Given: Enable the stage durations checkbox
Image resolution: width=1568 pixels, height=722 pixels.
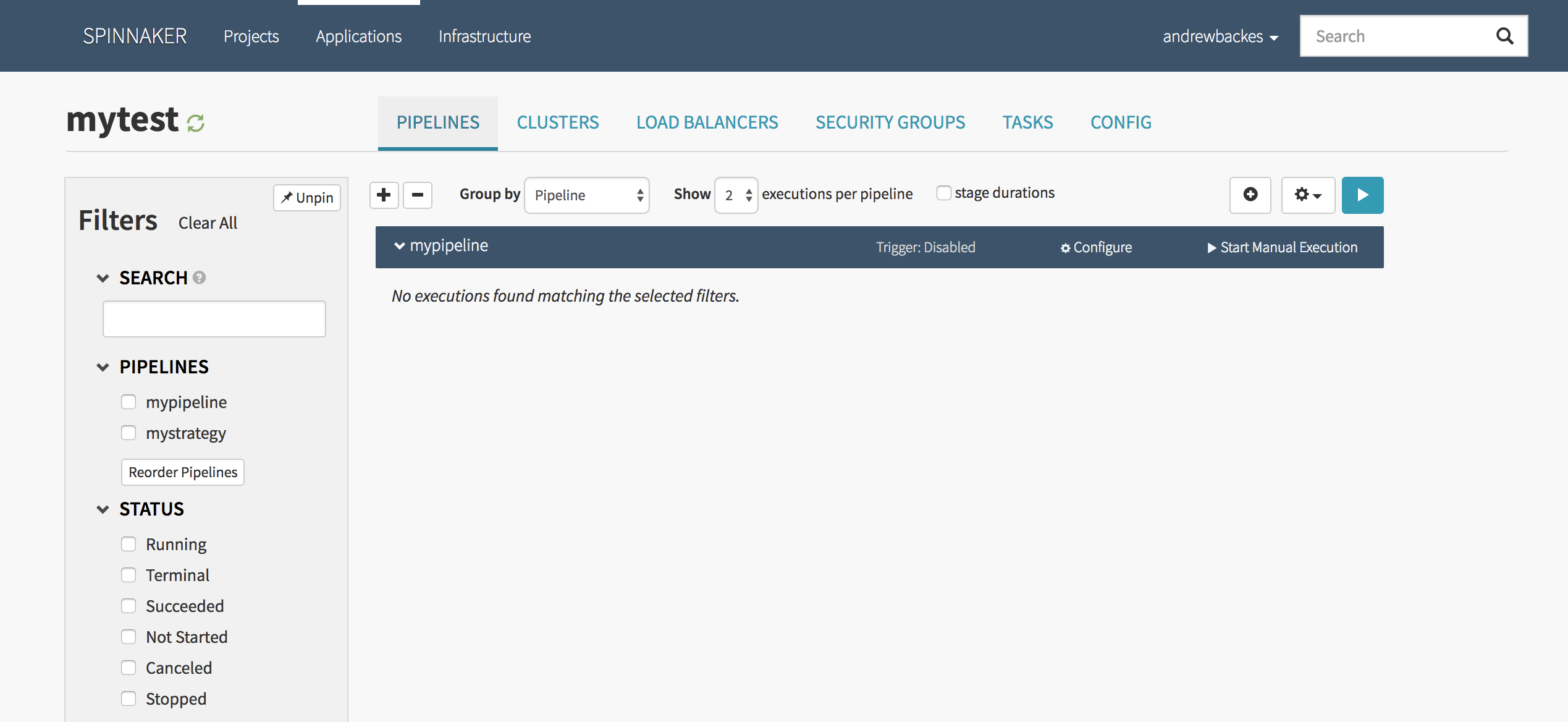Looking at the screenshot, I should click(x=943, y=193).
